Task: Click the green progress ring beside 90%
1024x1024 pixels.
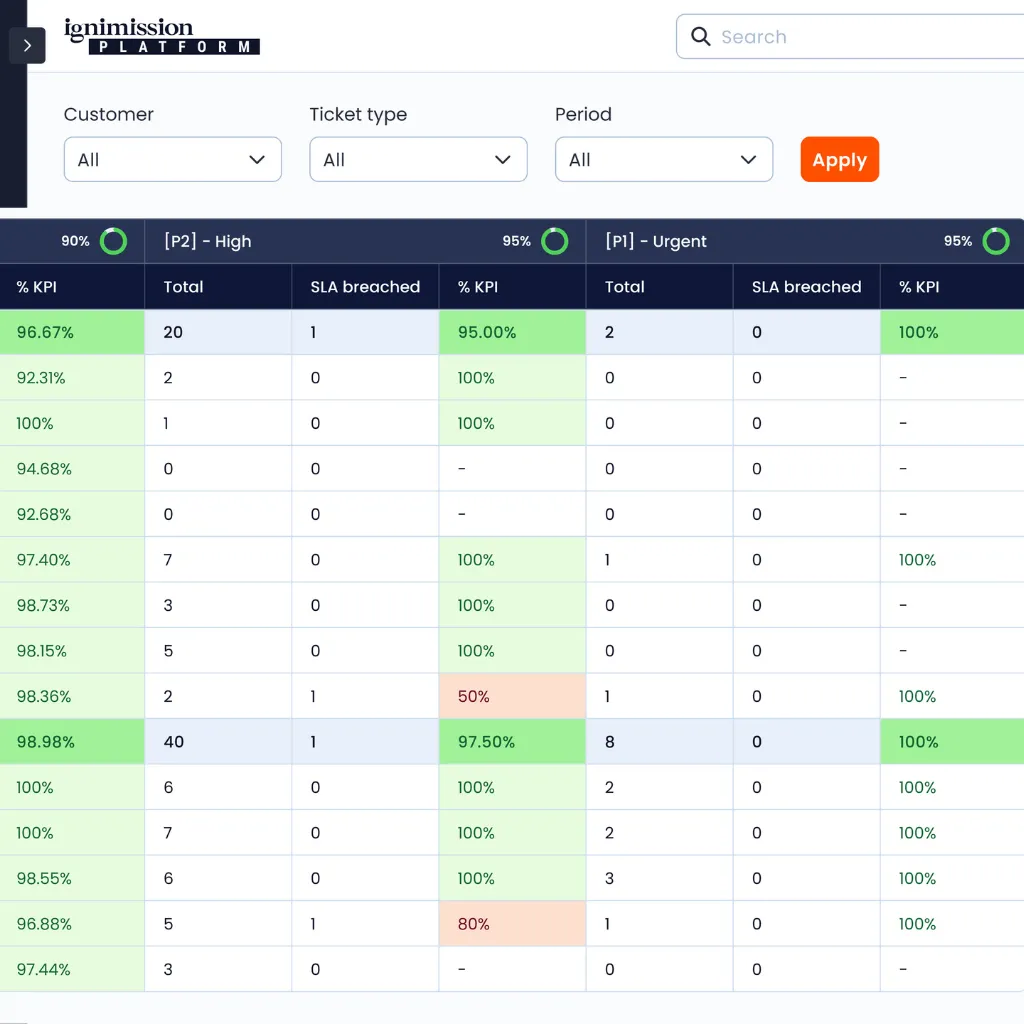Action: pos(113,241)
